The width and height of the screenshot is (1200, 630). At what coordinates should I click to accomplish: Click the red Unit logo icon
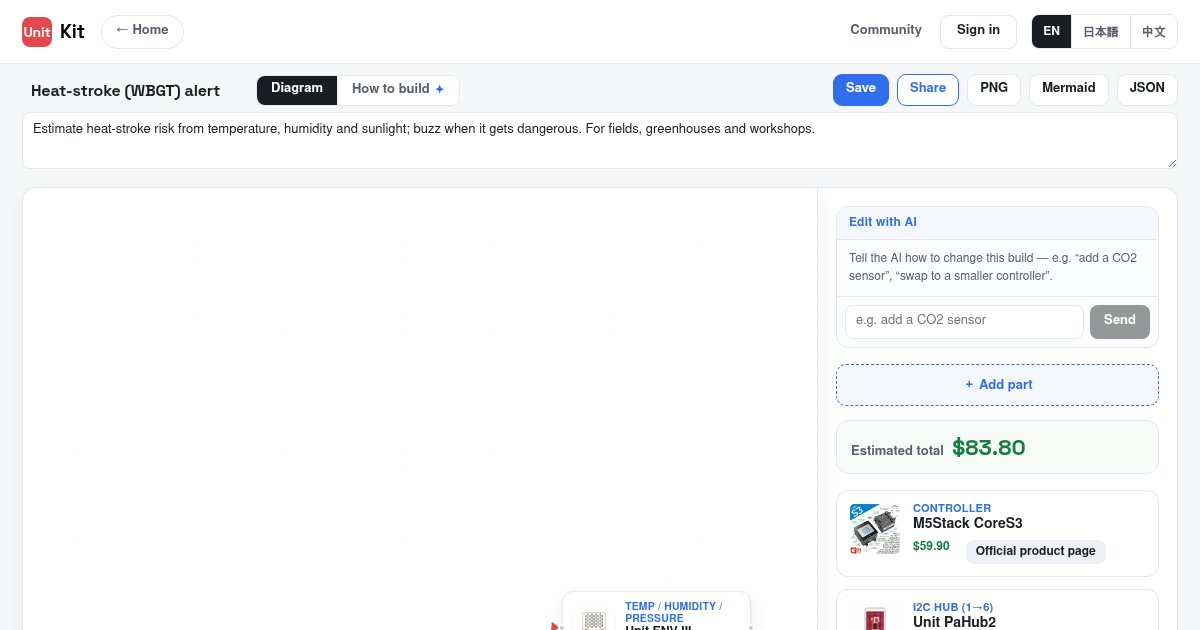(37, 31)
